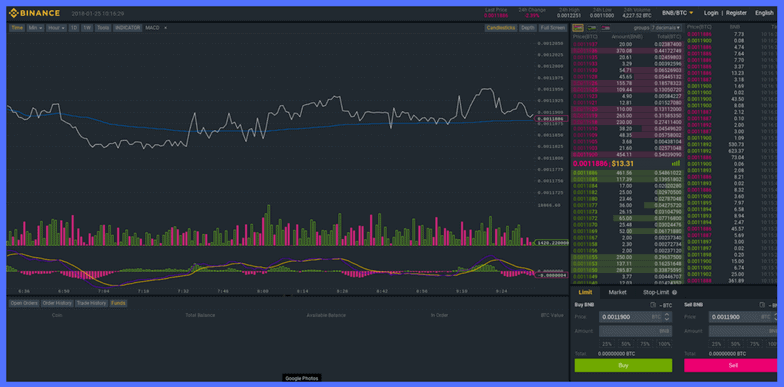Click the volume label 1420.220000 on the chart
This screenshot has height=387, width=784.
click(x=552, y=242)
